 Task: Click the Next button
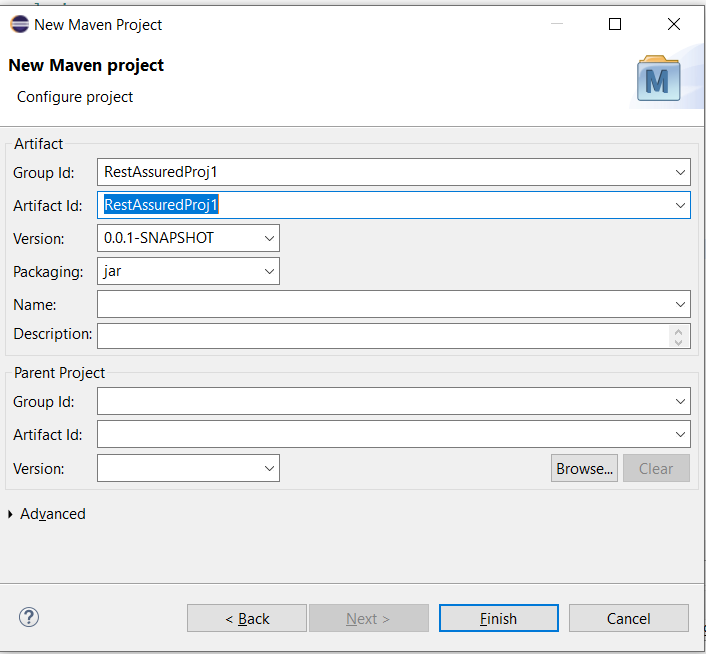(x=369, y=618)
